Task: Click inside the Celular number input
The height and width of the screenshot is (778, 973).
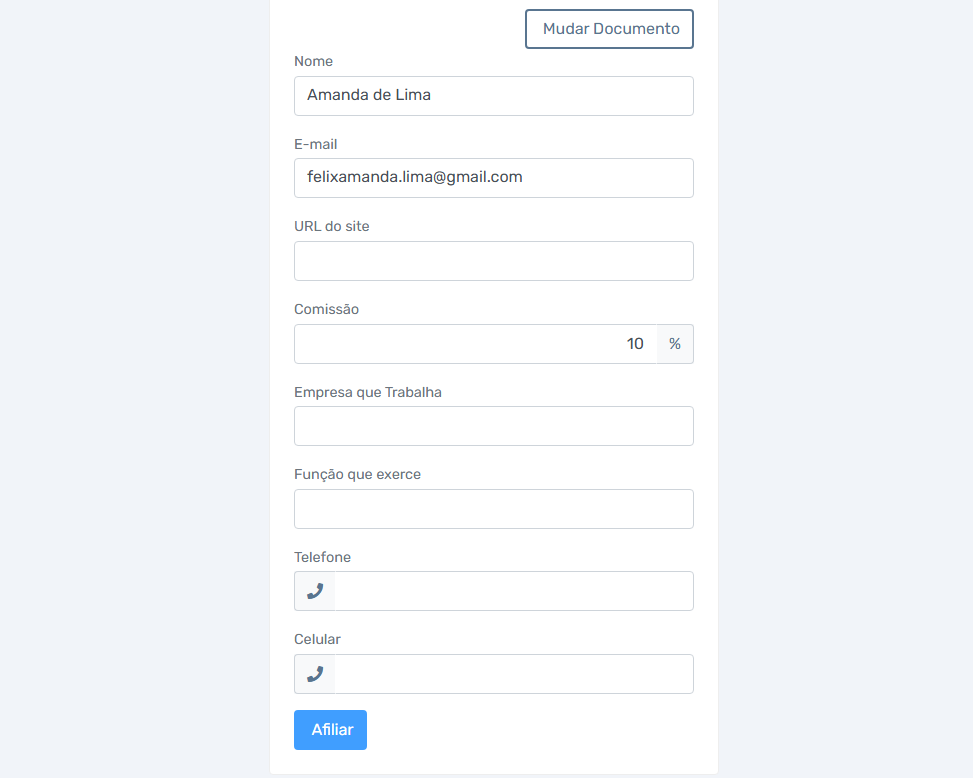Action: tap(514, 674)
